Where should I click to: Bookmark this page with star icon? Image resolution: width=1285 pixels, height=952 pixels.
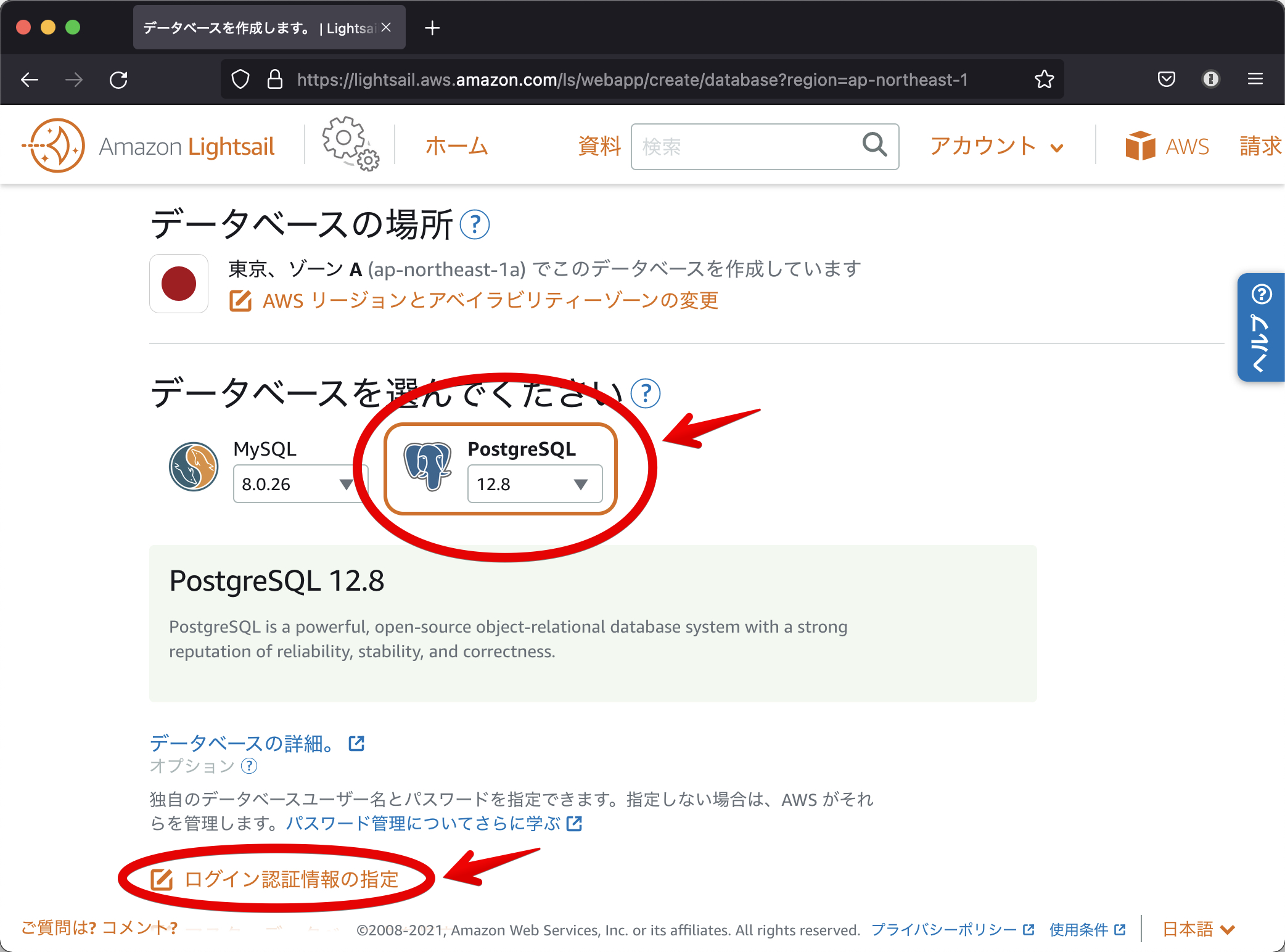[1045, 79]
